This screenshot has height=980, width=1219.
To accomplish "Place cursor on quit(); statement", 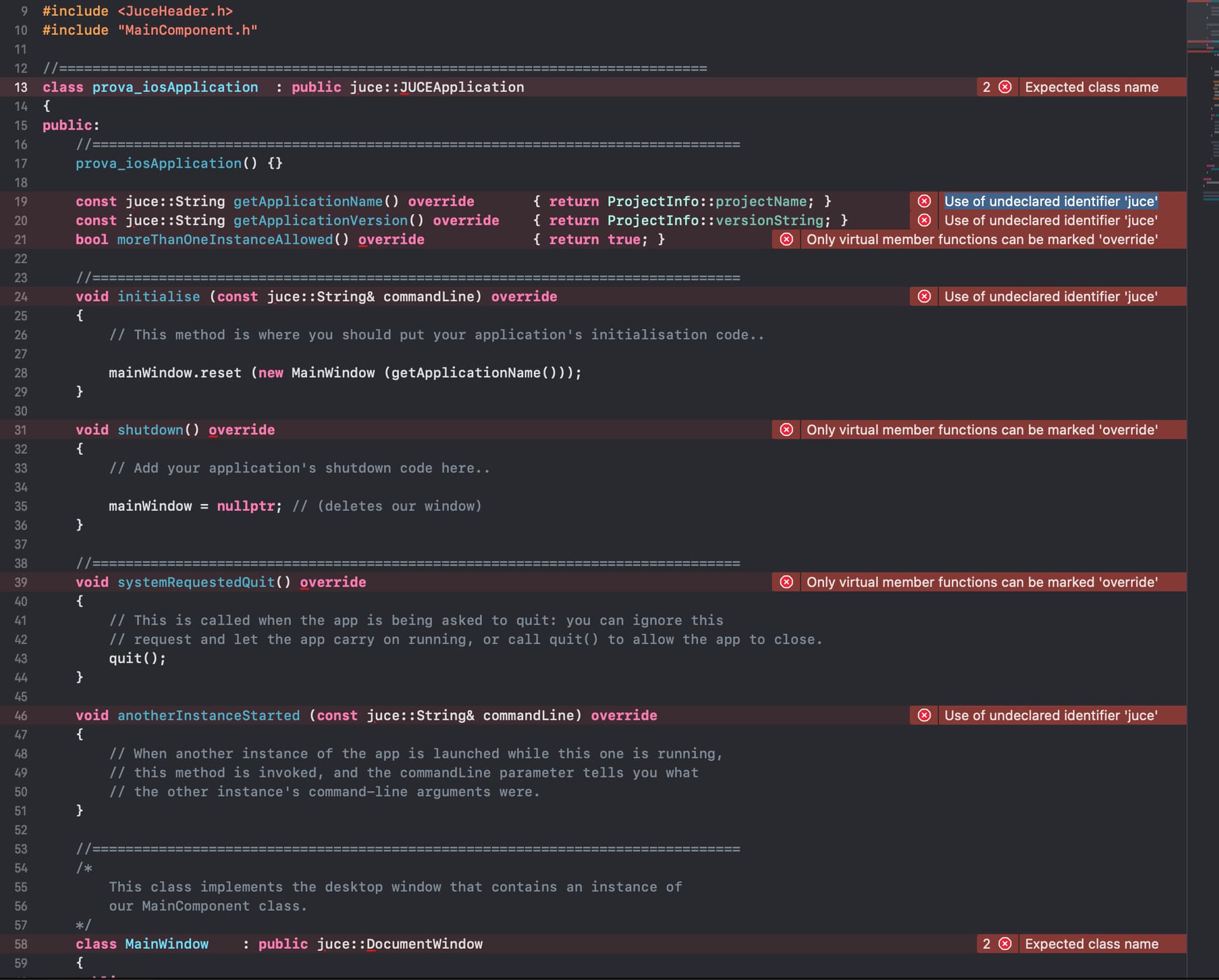I will coord(137,658).
